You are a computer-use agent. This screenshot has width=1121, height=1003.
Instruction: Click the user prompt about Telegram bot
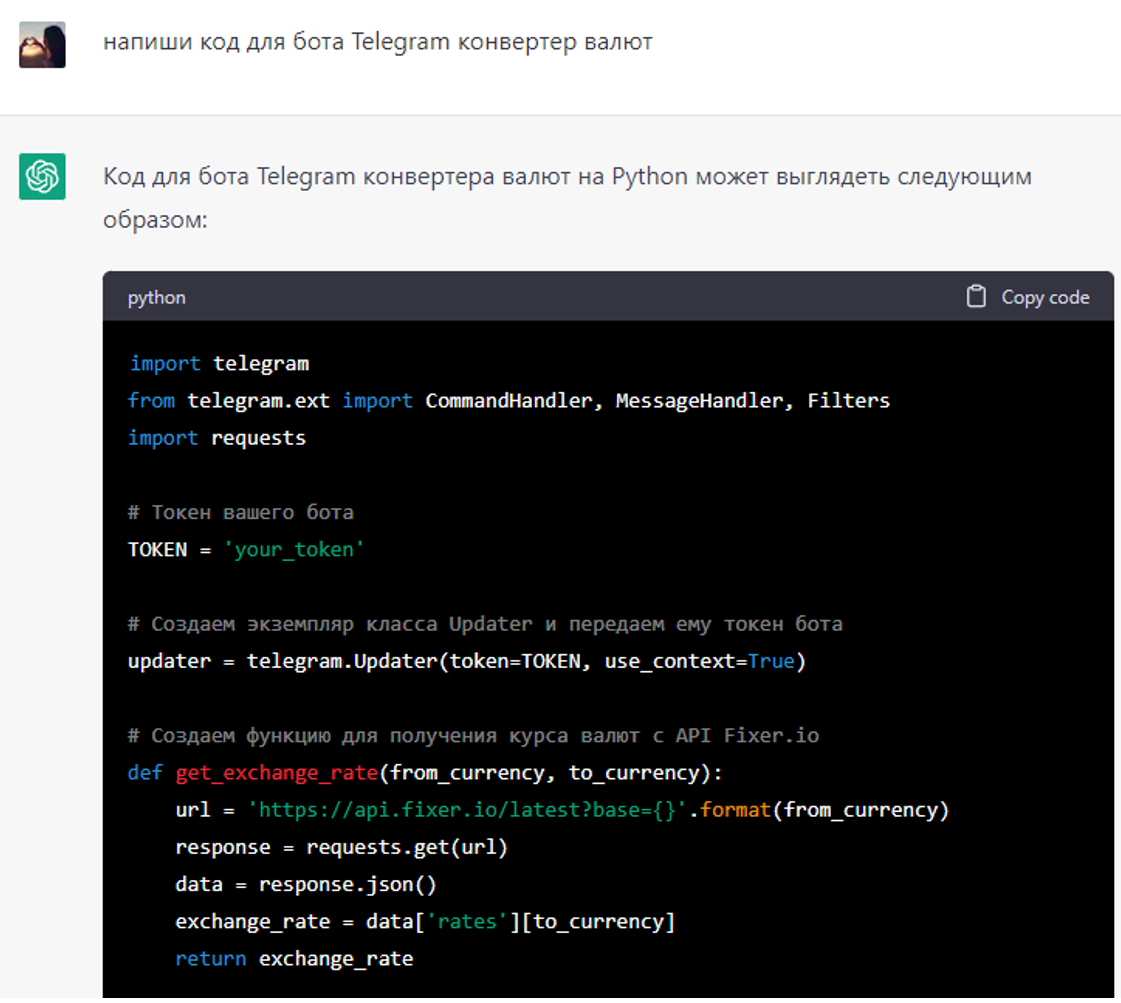(377, 42)
